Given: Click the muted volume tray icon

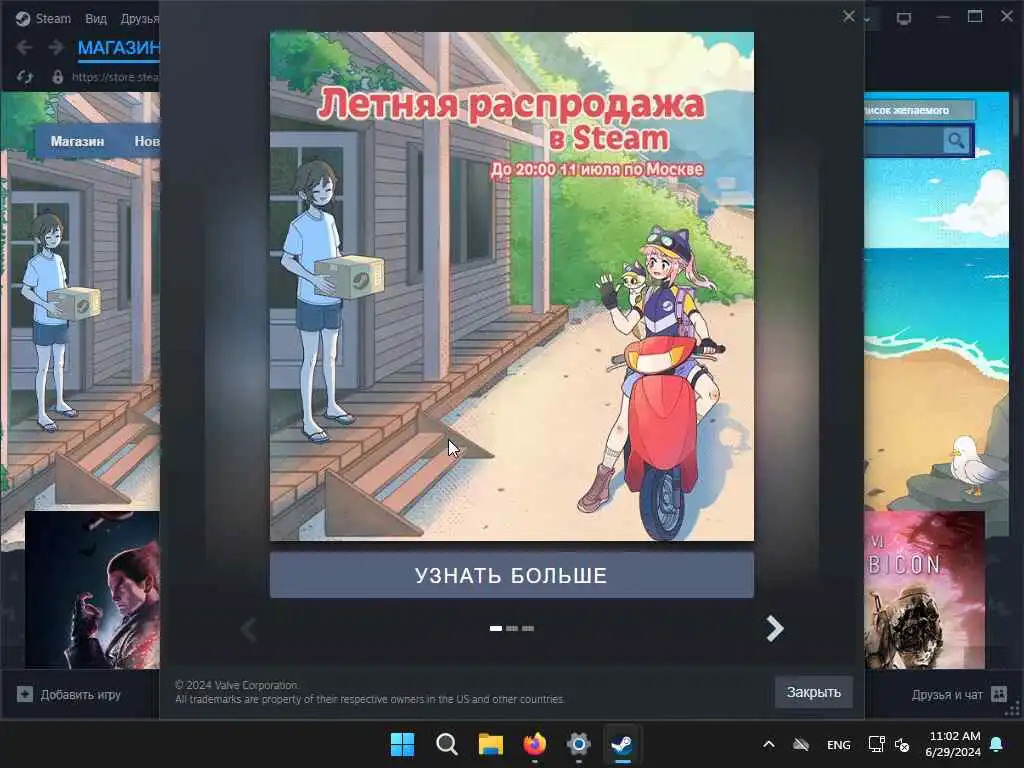Looking at the screenshot, I should [x=902, y=744].
